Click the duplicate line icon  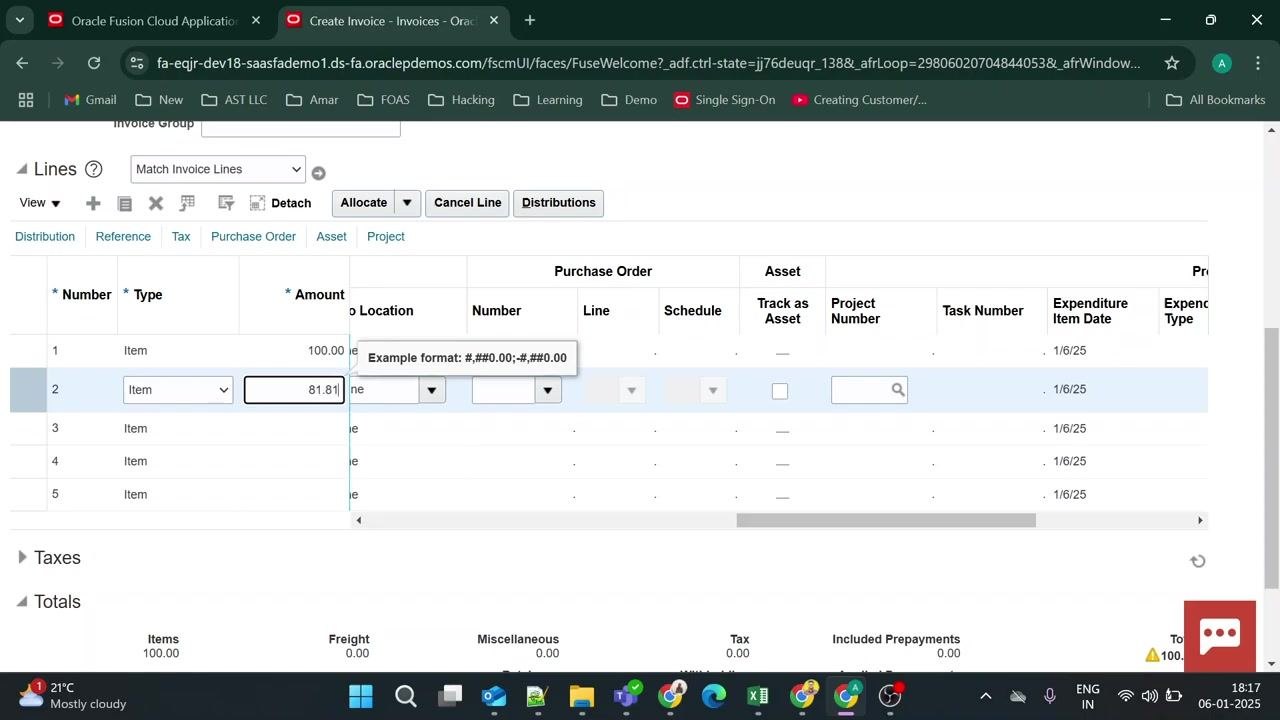tap(125, 203)
